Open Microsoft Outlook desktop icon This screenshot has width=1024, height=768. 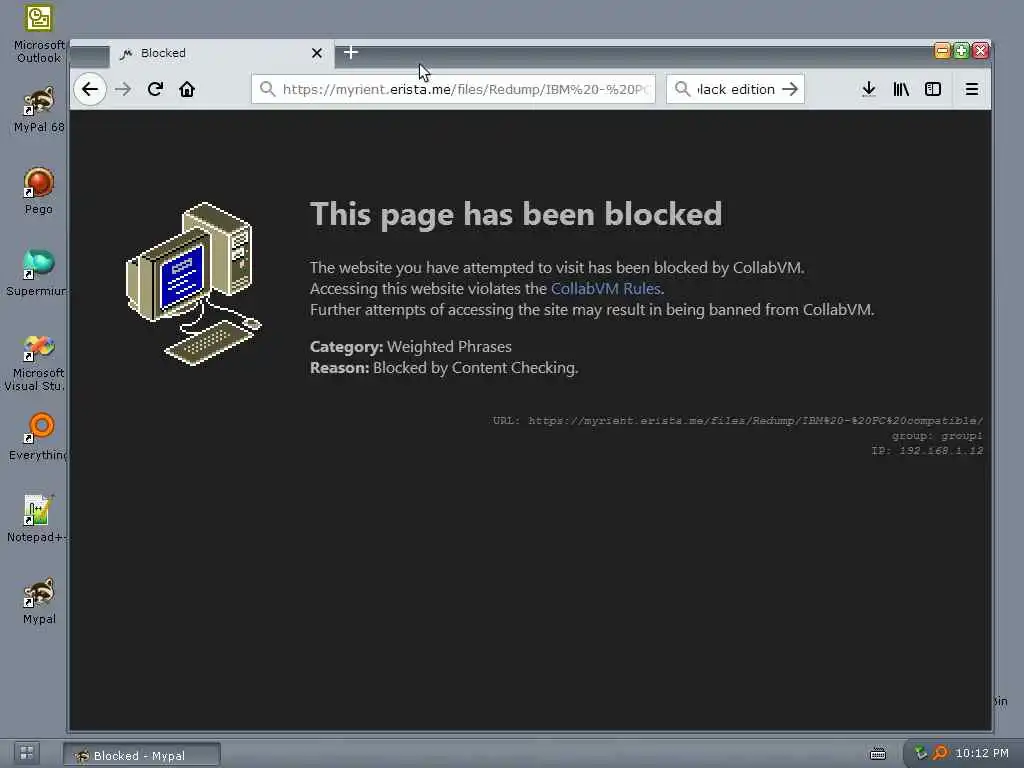tap(39, 34)
